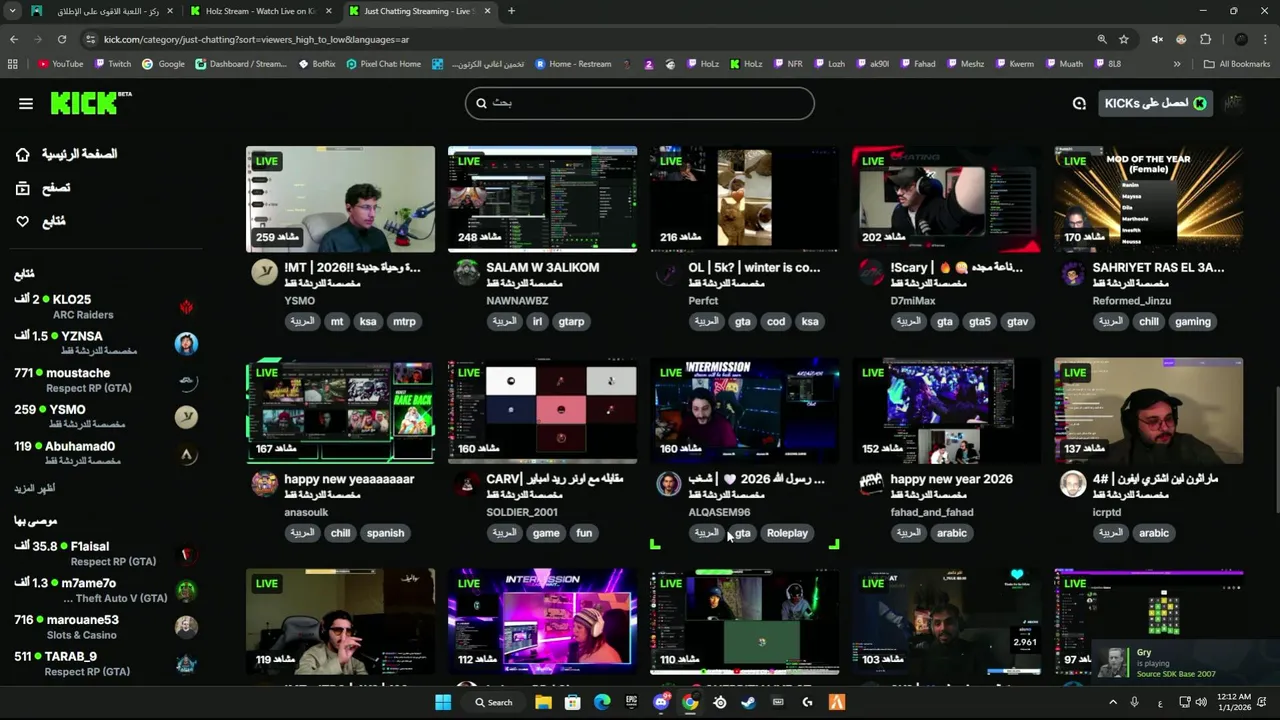
Task: Click the YSMO avatar under the stream card
Action: tap(264, 273)
